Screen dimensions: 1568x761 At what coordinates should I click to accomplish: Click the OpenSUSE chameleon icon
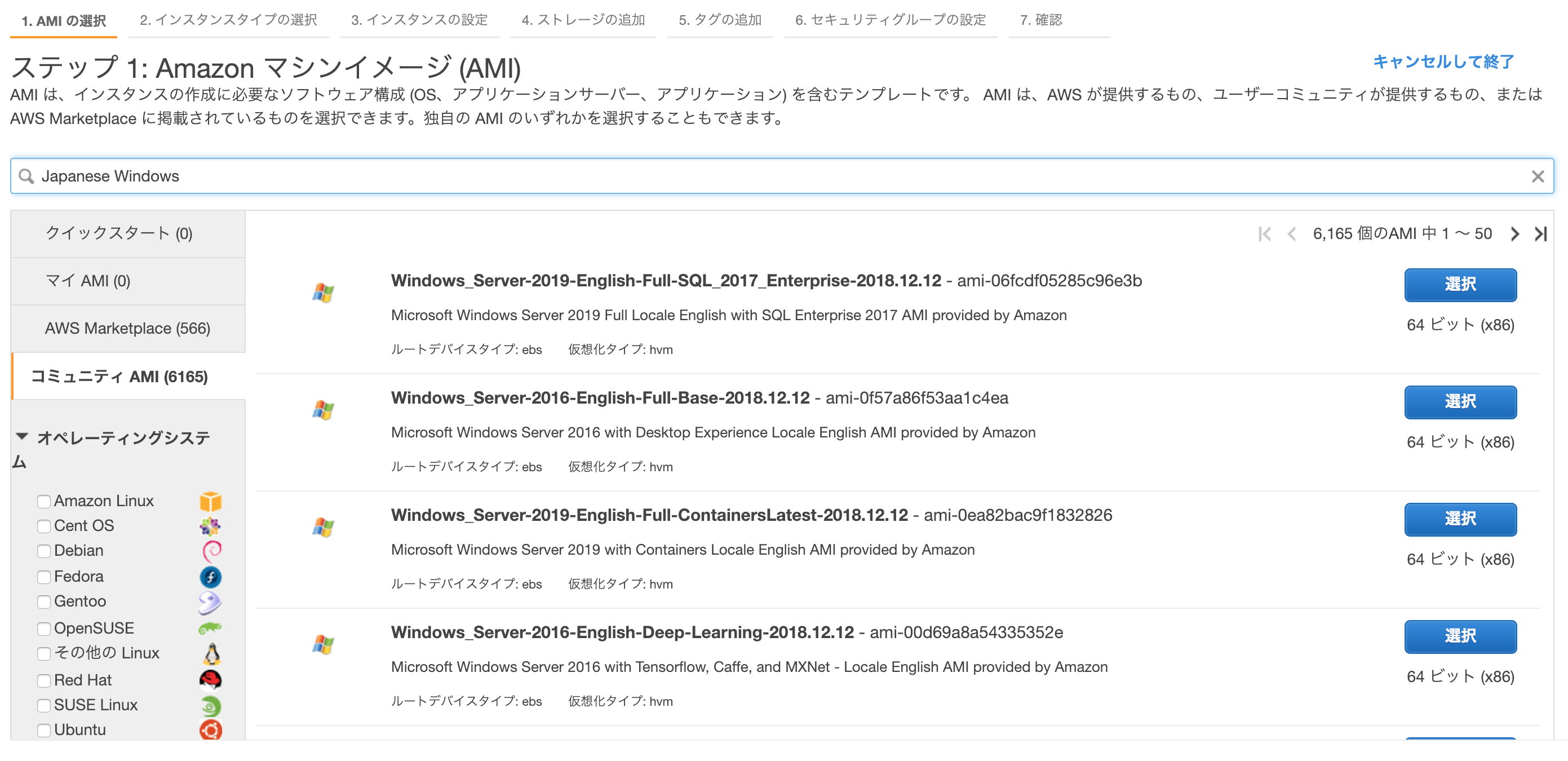pos(210,627)
